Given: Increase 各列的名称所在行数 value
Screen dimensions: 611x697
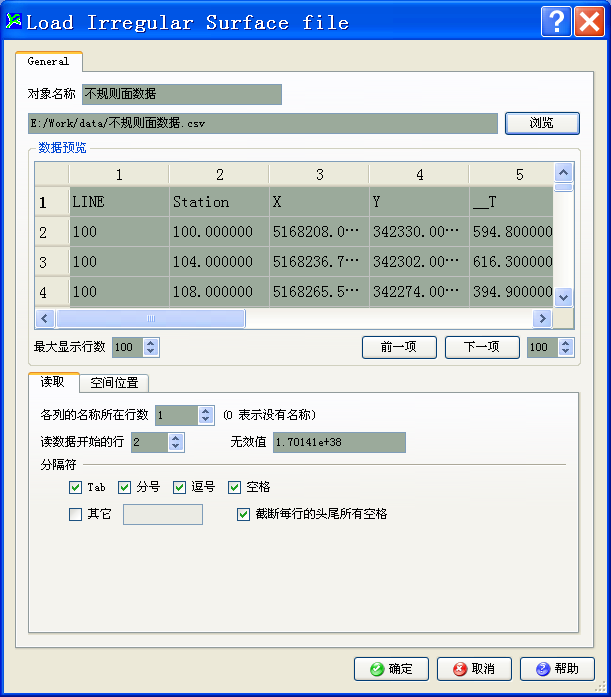Looking at the screenshot, I should pyautogui.click(x=206, y=411).
